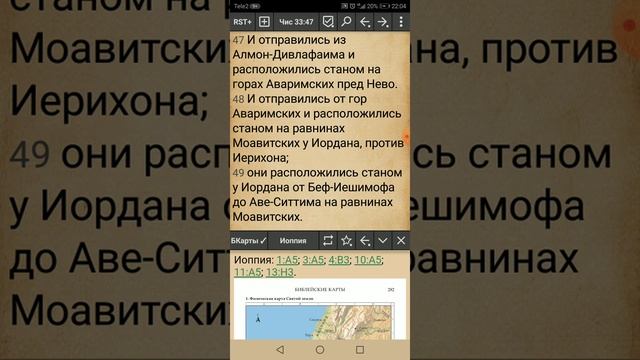Open map link 4:B3

point(339,260)
